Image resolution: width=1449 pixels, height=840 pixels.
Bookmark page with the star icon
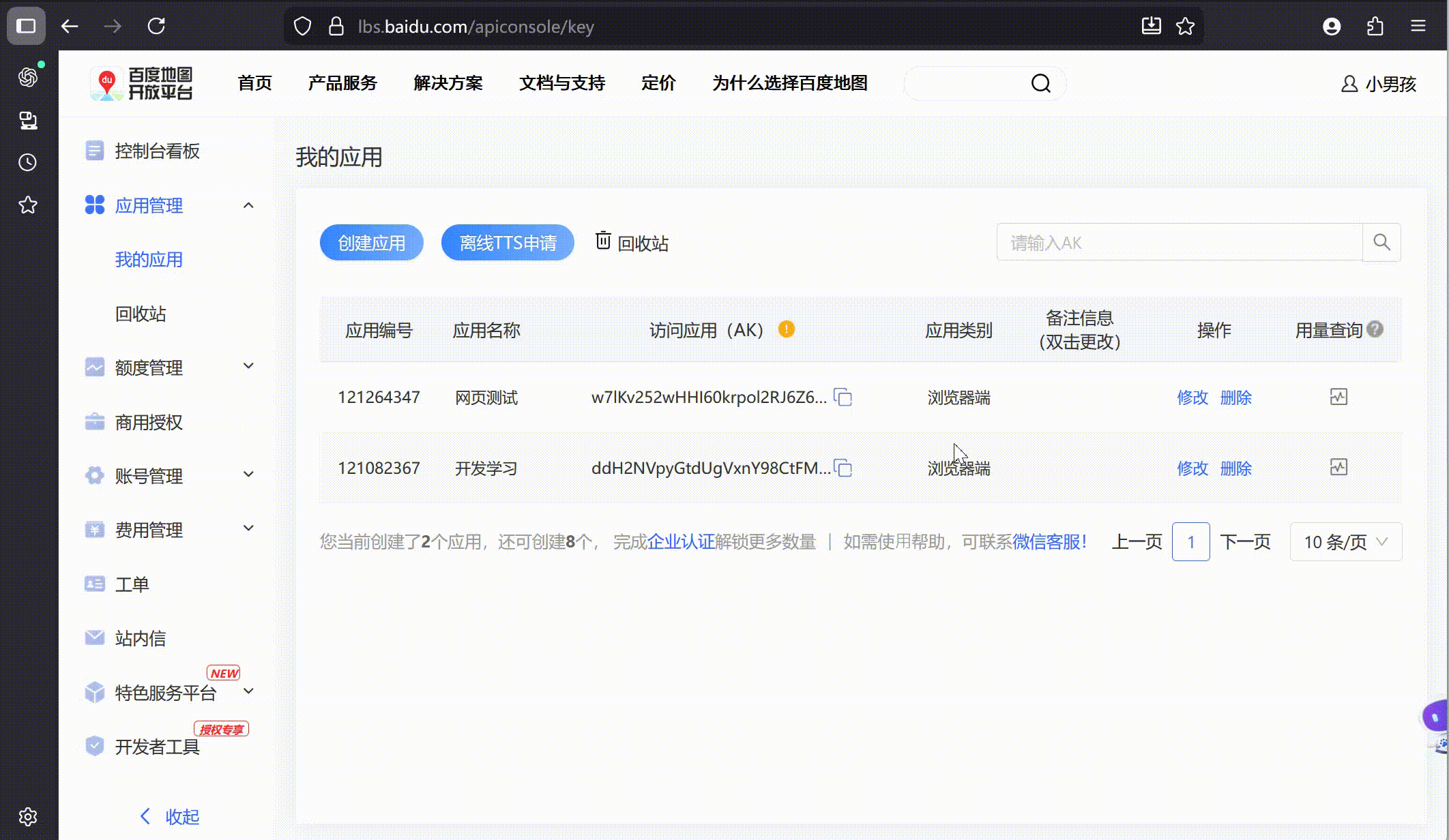click(1186, 27)
